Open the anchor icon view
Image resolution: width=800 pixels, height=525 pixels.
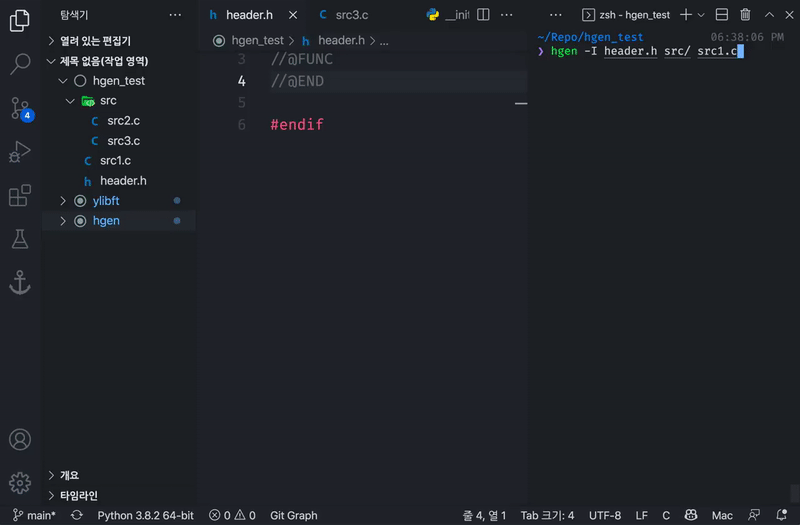(19, 283)
